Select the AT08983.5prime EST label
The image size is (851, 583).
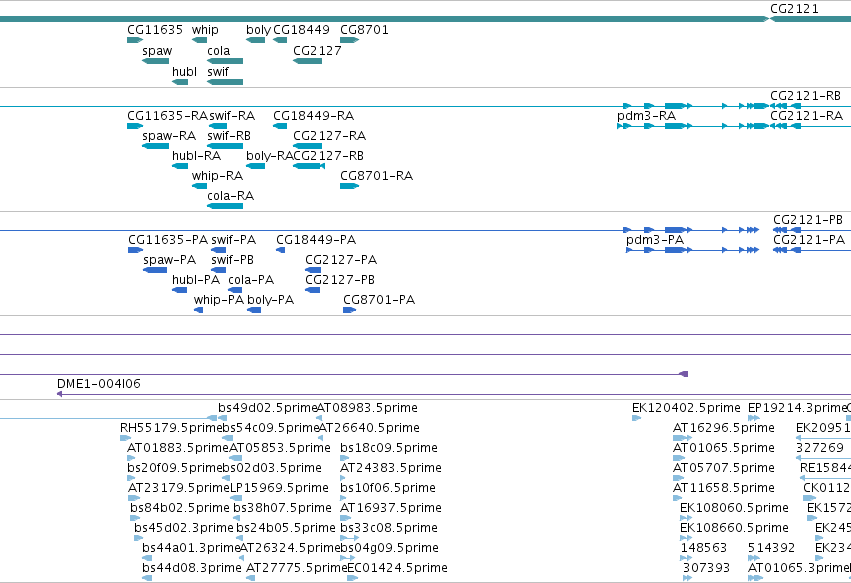367,408
